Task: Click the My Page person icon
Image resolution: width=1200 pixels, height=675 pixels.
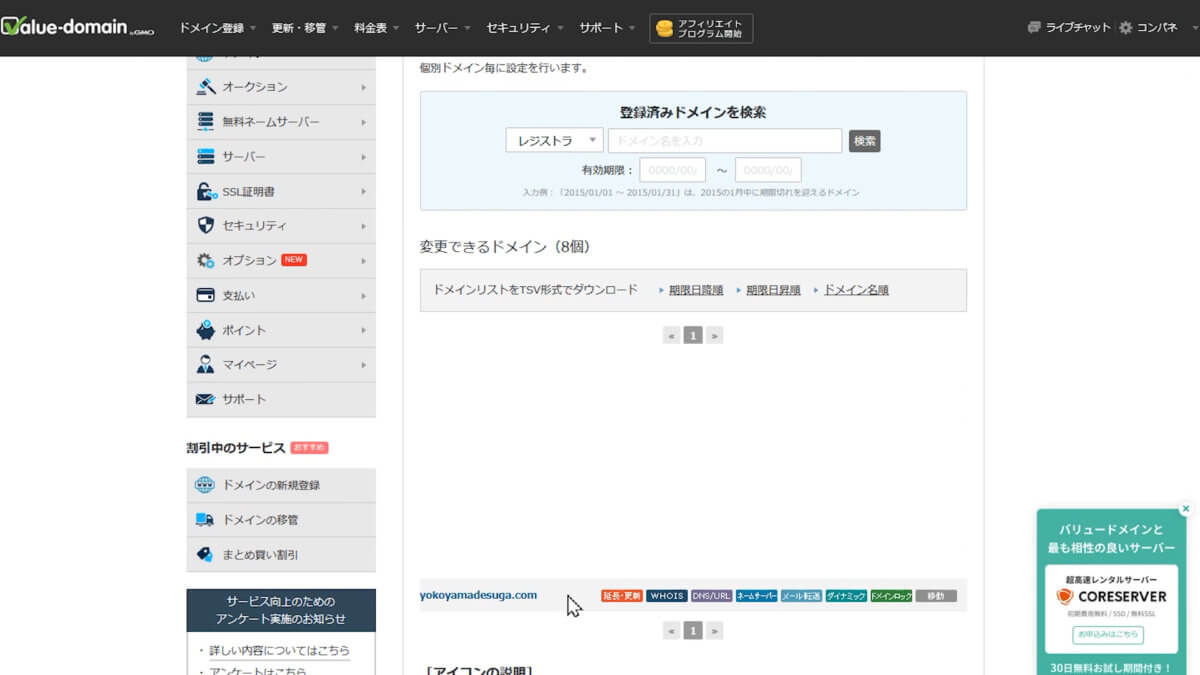Action: point(206,364)
